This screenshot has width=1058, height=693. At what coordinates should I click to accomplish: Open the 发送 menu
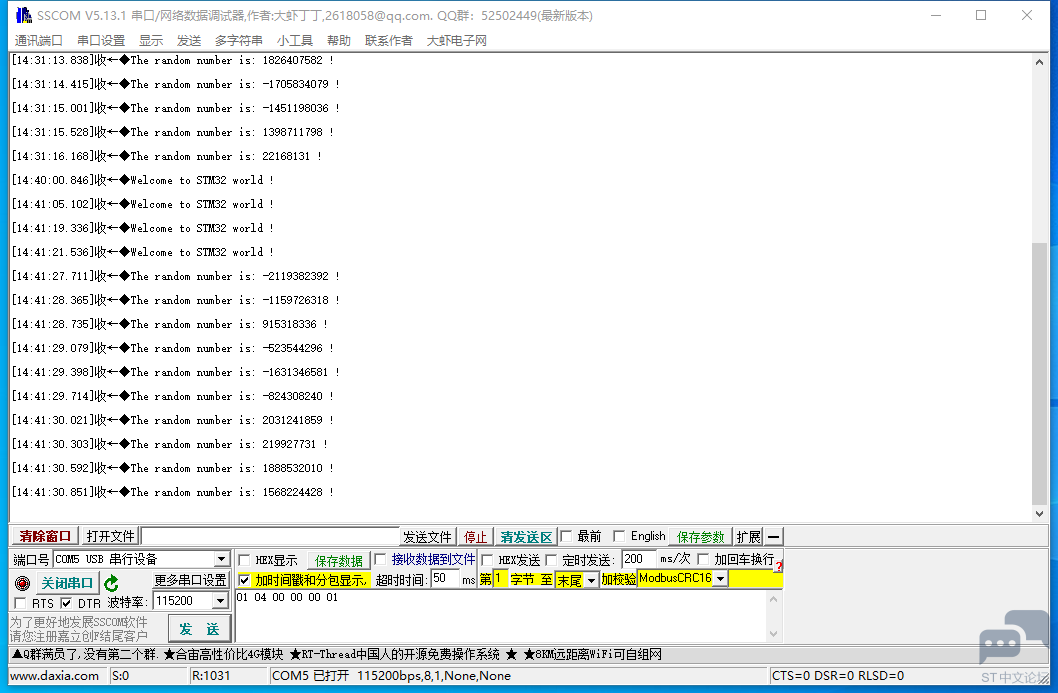pos(189,40)
